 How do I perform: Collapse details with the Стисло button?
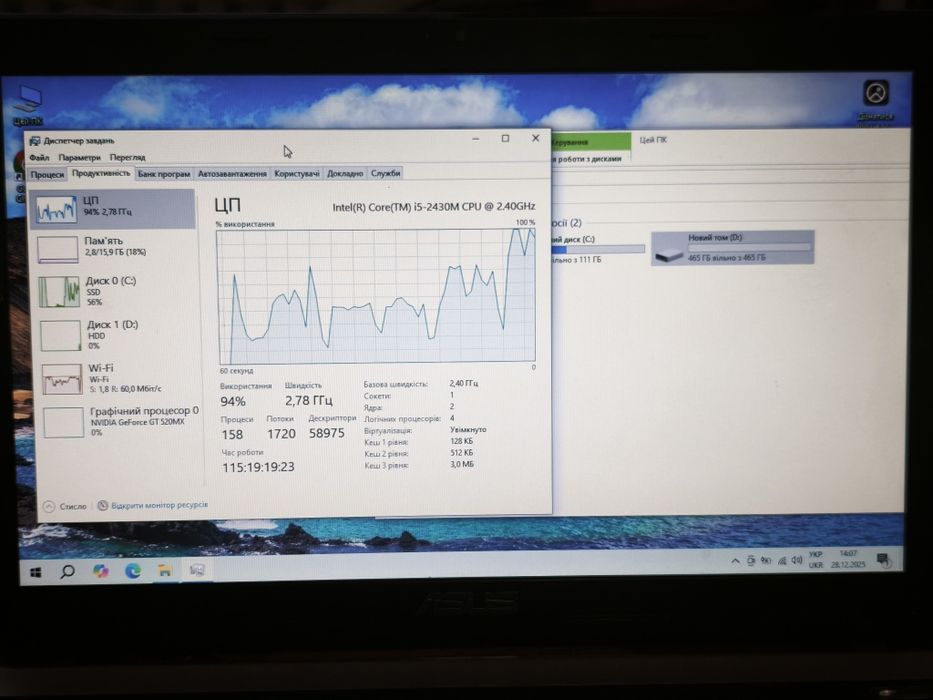pyautogui.click(x=65, y=506)
